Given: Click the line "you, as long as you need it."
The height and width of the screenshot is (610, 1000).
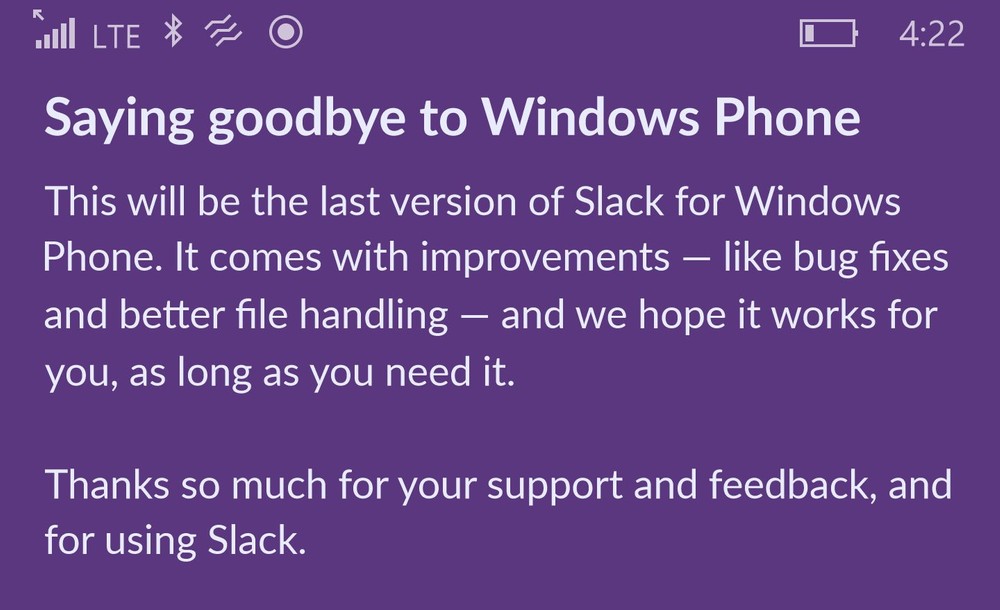Looking at the screenshot, I should pos(279,373).
